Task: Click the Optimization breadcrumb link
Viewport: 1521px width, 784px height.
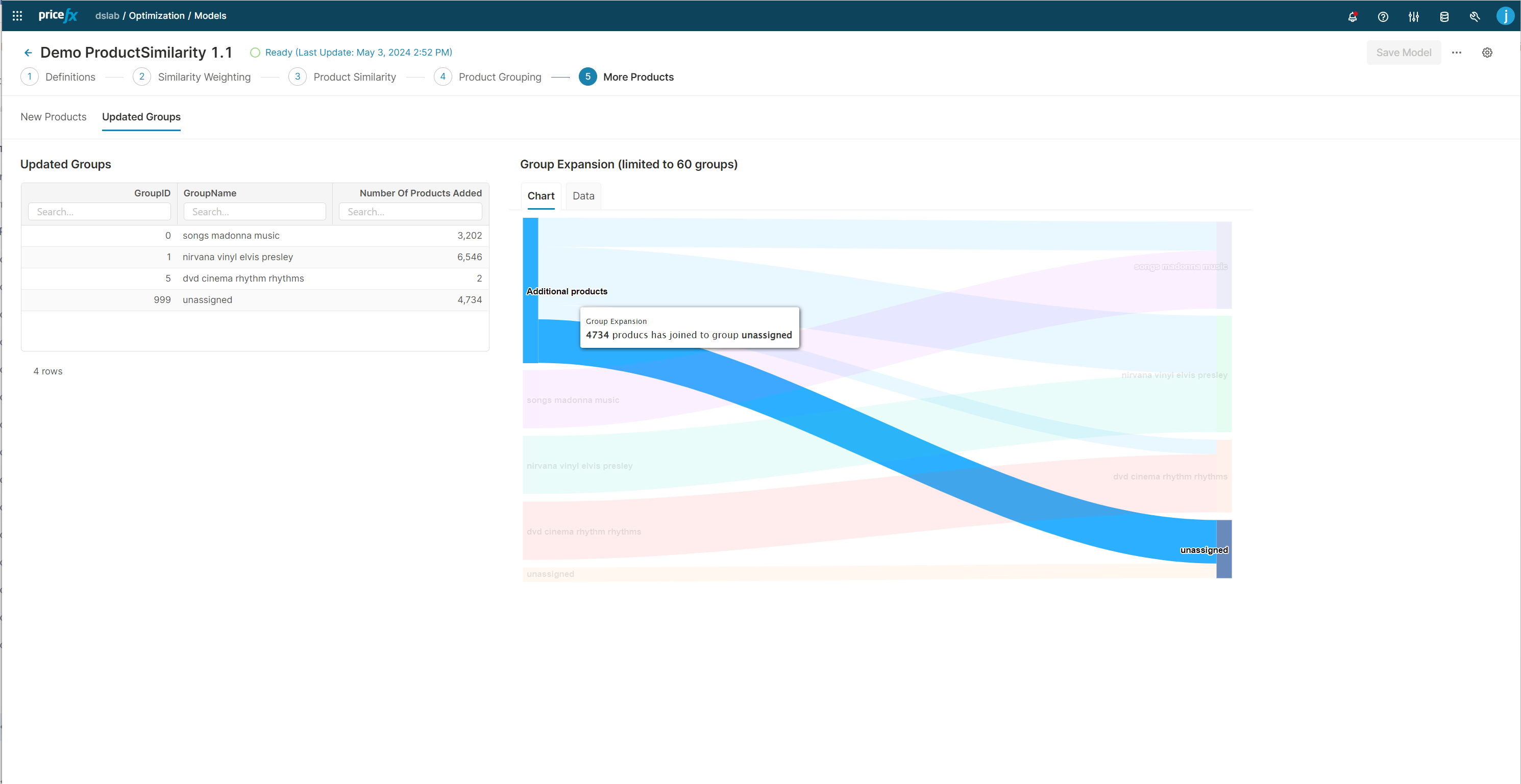Action: (x=157, y=16)
